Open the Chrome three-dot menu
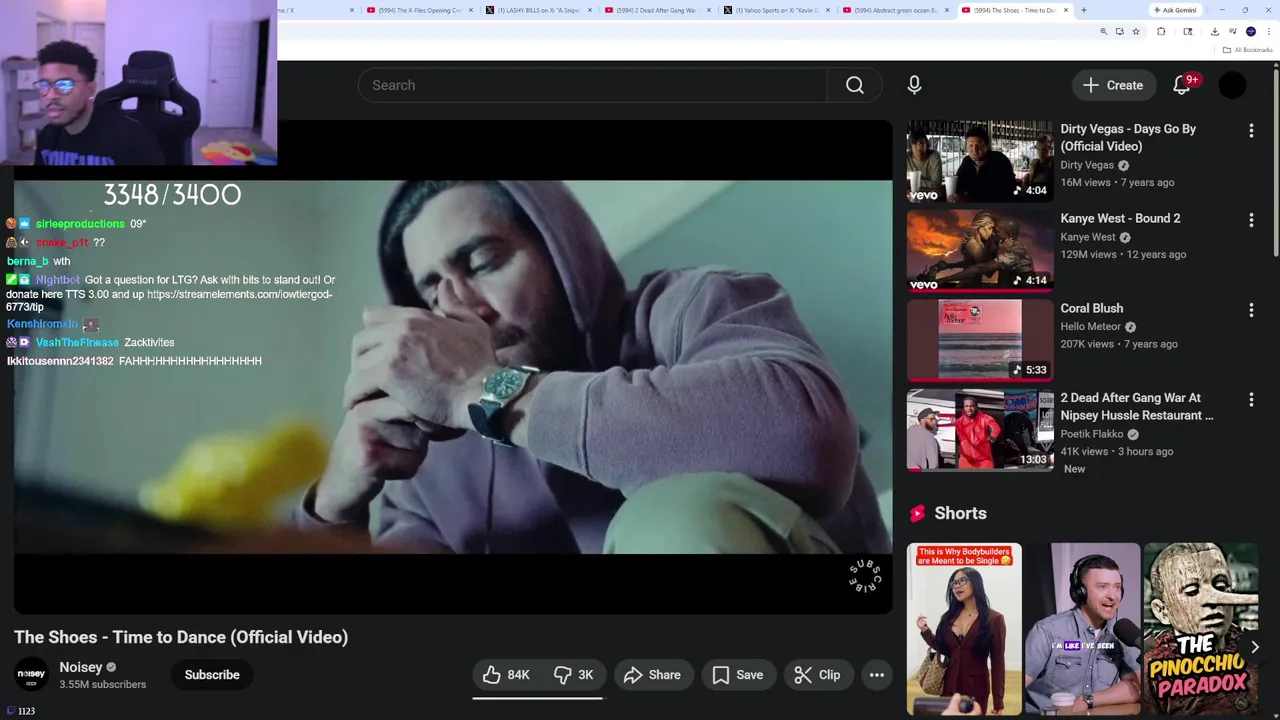The width and height of the screenshot is (1280, 720). [x=1268, y=31]
